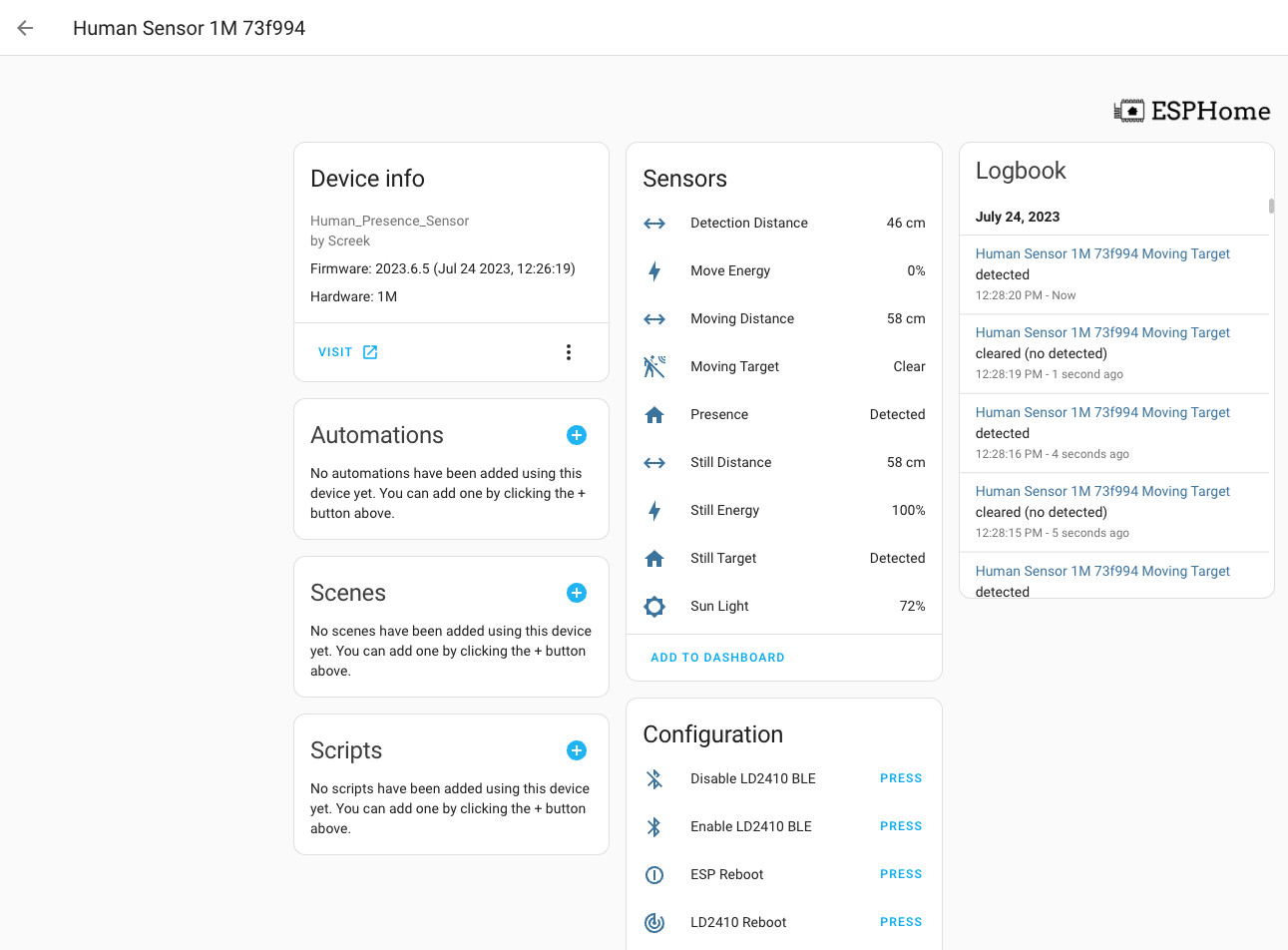This screenshot has width=1288, height=950.
Task: Open the device info three-dot menu
Action: [x=569, y=352]
